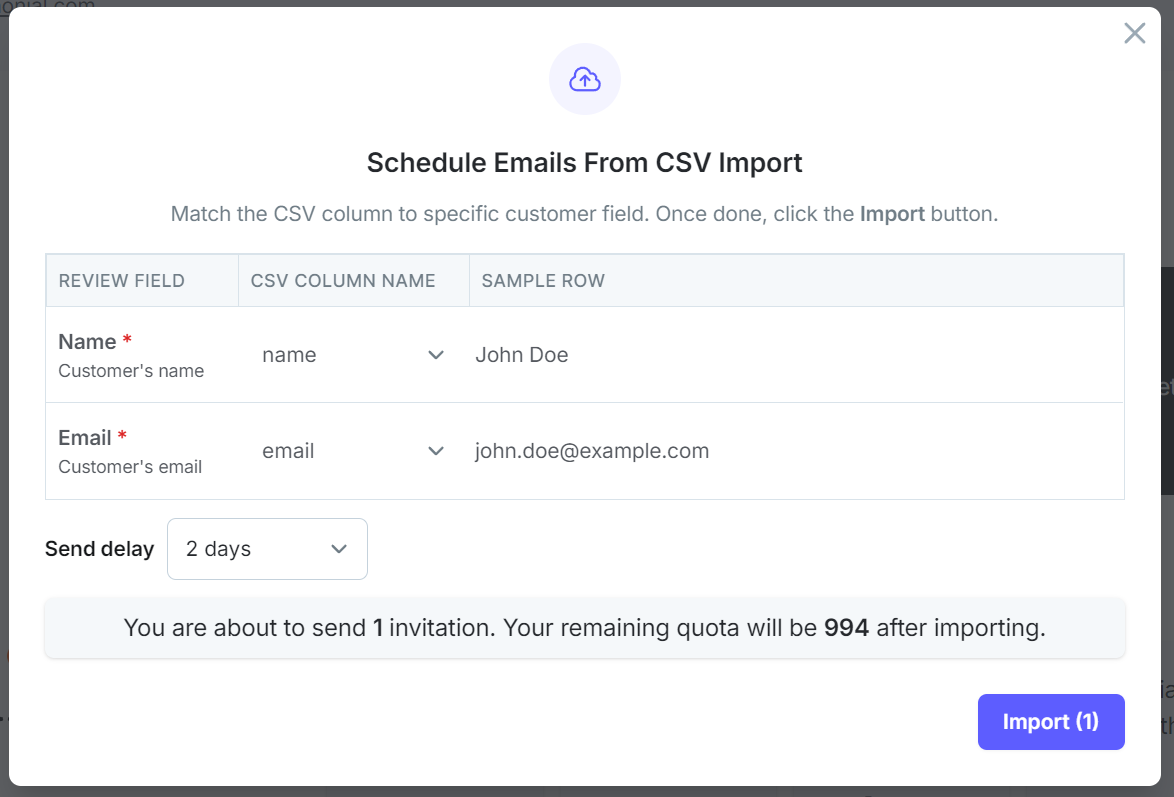Select the REVIEW FIELD column header
The height and width of the screenshot is (797, 1174).
coord(121,281)
